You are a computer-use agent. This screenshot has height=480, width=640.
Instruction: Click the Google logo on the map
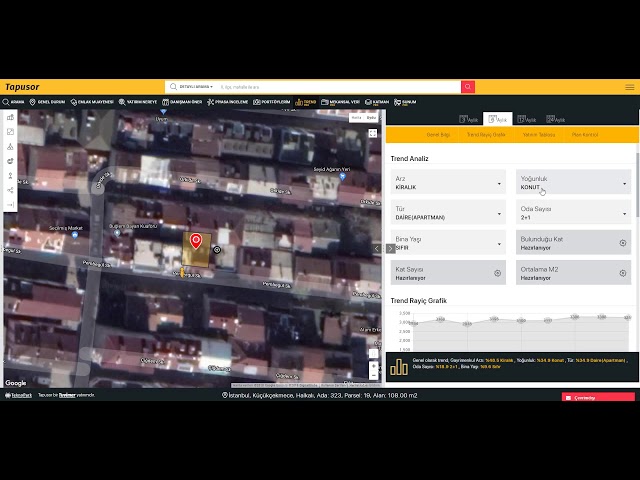point(16,383)
